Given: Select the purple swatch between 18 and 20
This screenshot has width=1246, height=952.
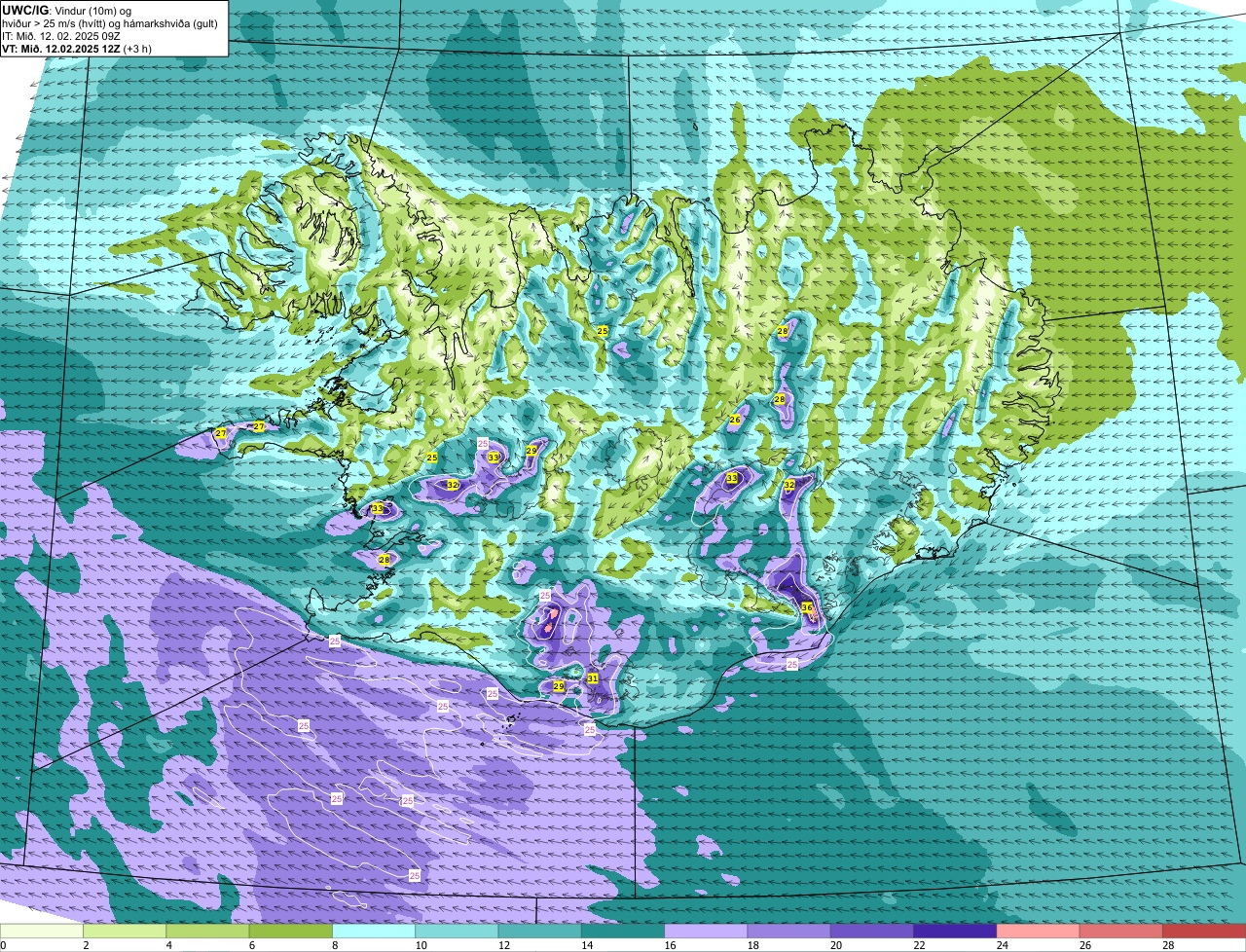Looking at the screenshot, I should click(x=789, y=932).
